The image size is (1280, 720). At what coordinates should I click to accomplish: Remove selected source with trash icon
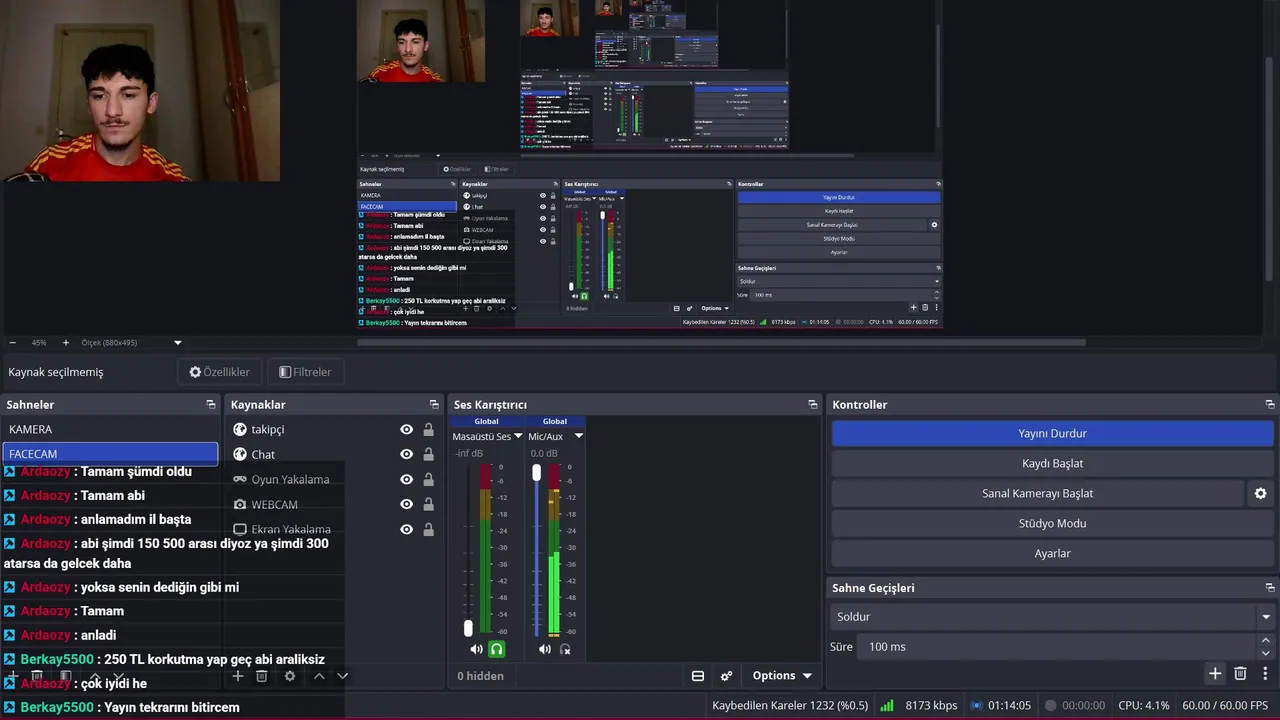262,676
